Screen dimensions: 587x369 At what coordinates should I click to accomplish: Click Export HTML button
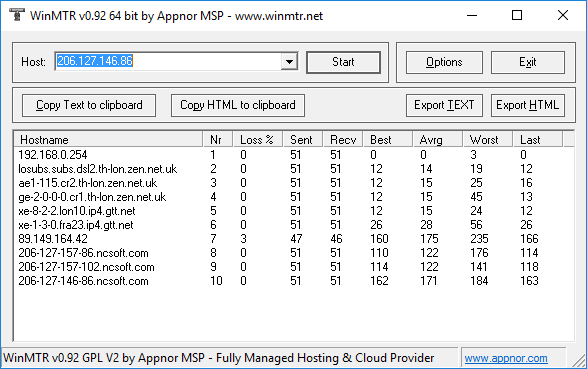(x=527, y=105)
